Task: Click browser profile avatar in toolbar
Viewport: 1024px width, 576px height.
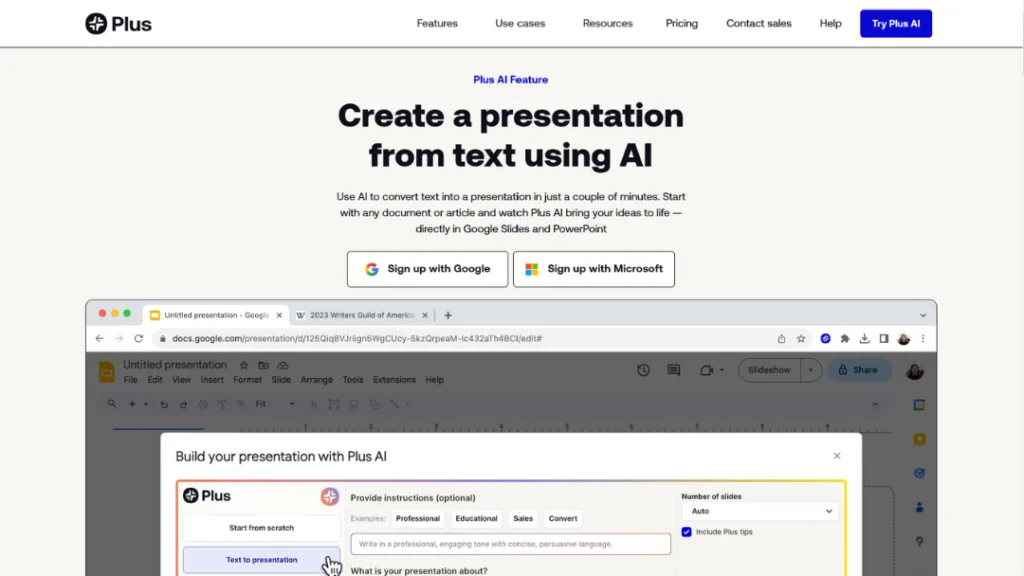Action: (x=904, y=338)
